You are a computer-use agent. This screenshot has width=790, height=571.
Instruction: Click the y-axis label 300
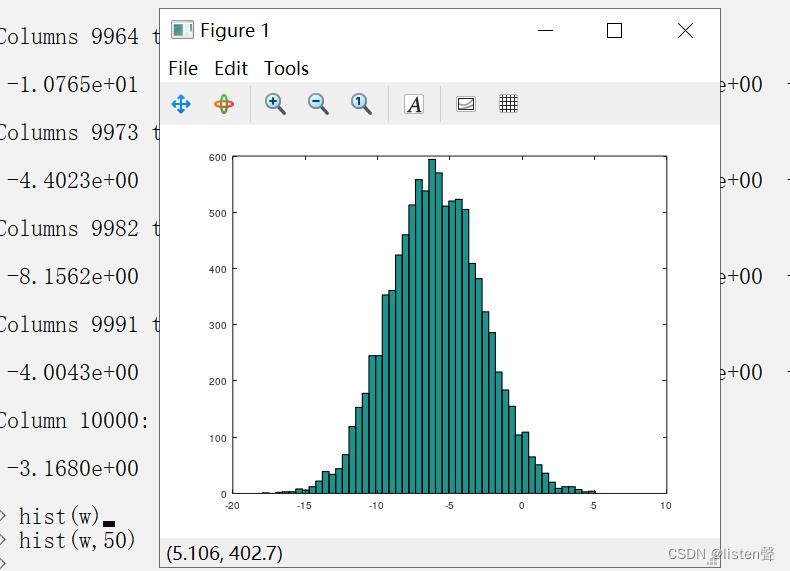click(217, 326)
